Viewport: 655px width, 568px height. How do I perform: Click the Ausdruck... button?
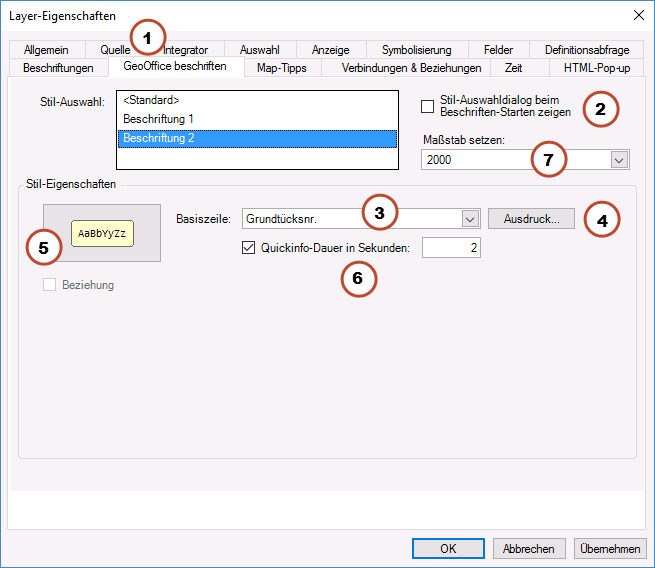531,219
